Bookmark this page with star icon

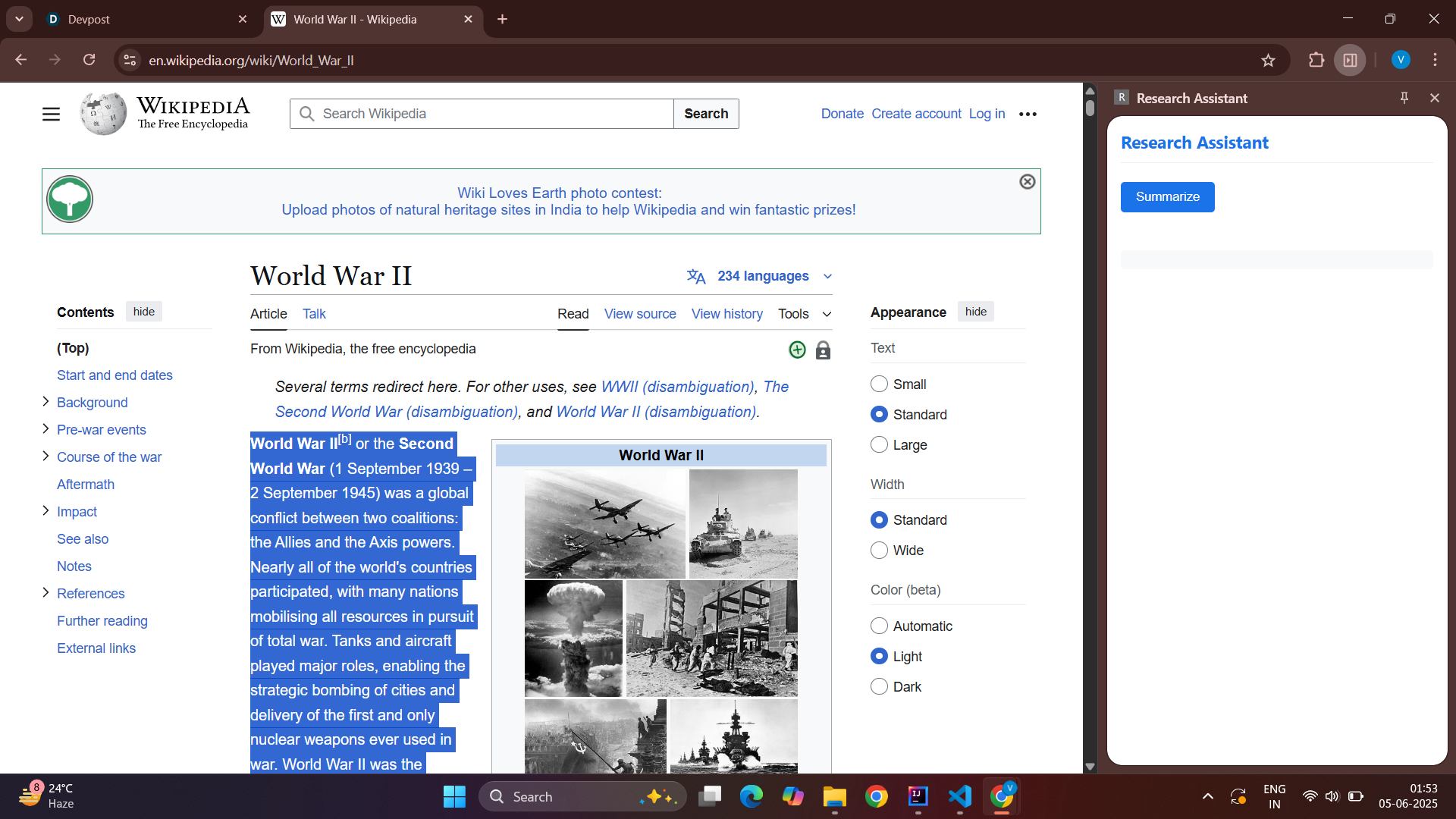coord(1268,60)
